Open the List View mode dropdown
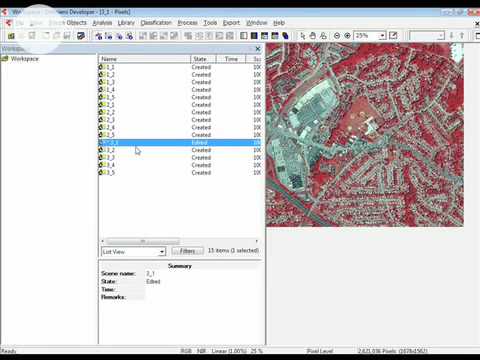This screenshot has width=480, height=360. click(x=162, y=252)
